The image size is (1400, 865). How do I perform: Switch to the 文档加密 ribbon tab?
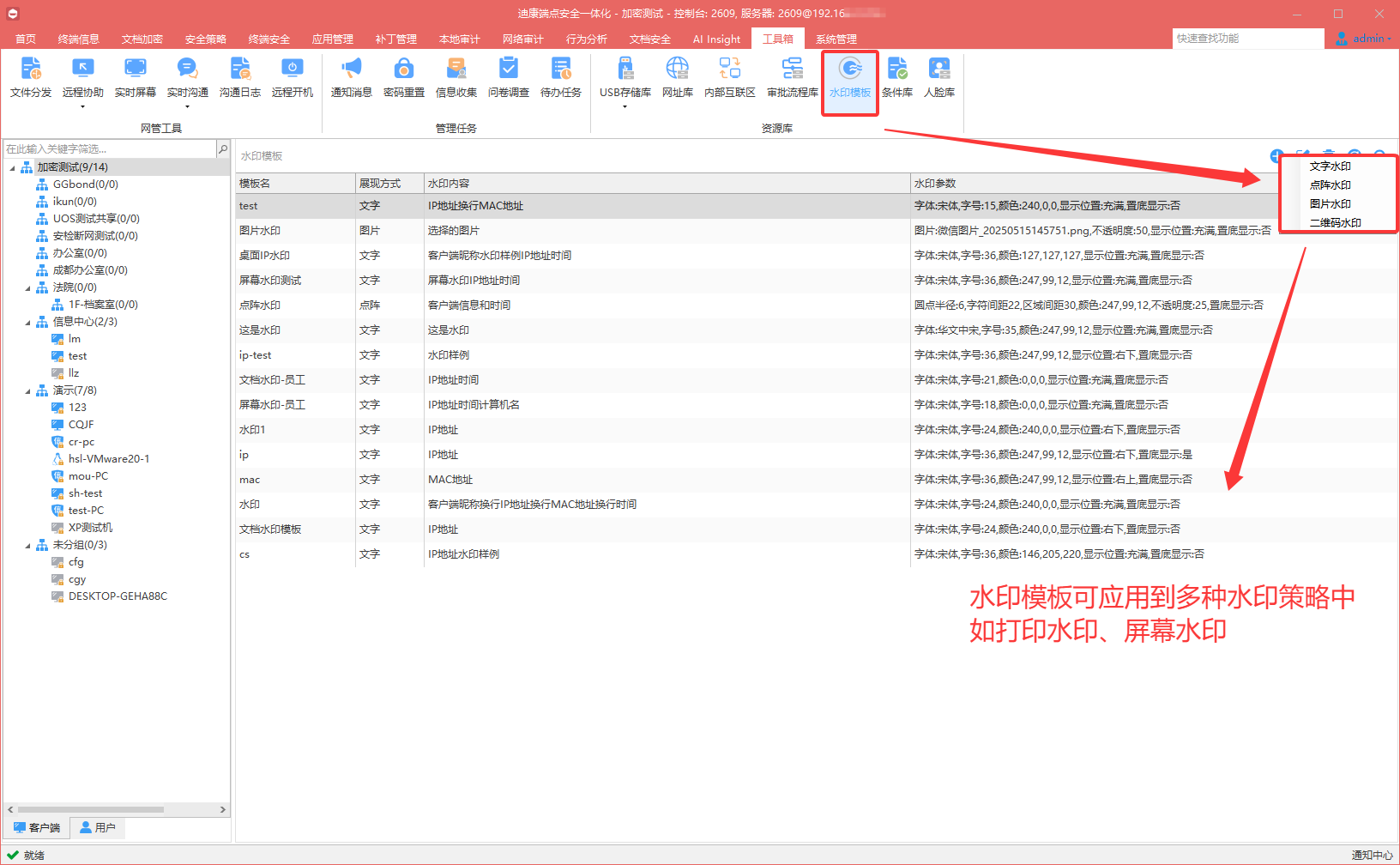pos(142,39)
